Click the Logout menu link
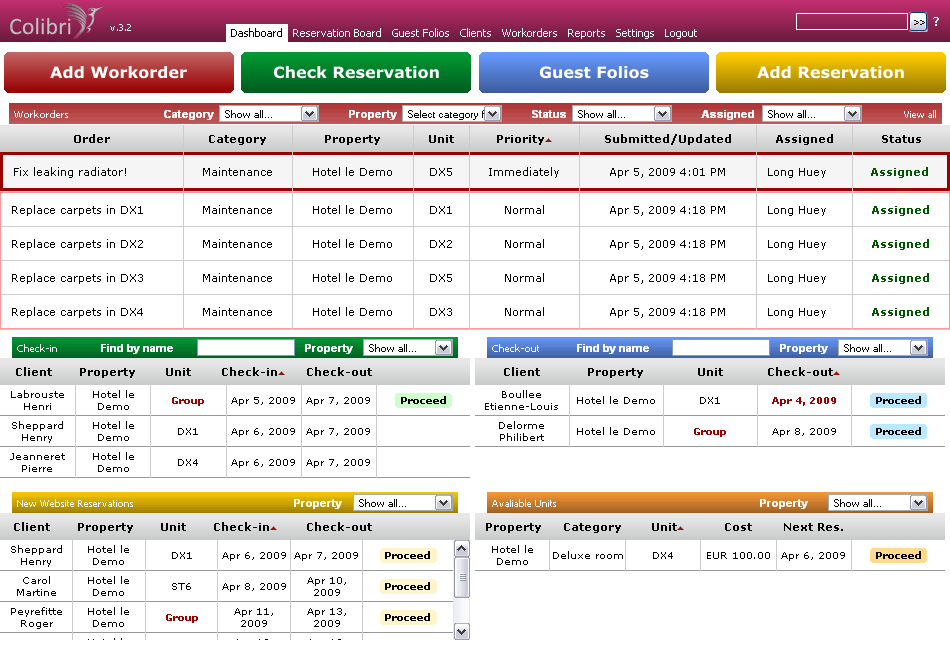Image resolution: width=950 pixels, height=656 pixels. point(680,33)
